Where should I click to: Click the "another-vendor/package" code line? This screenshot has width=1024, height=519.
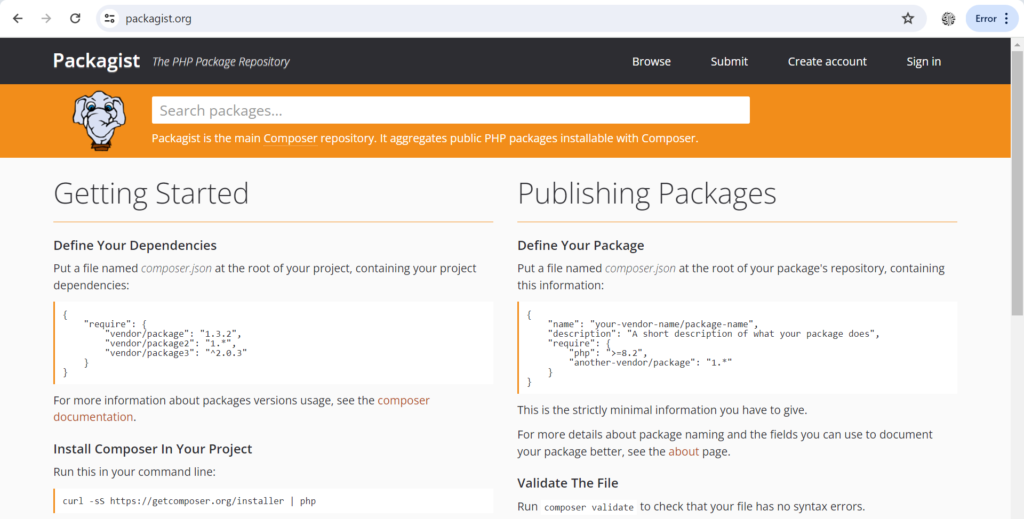coord(650,361)
